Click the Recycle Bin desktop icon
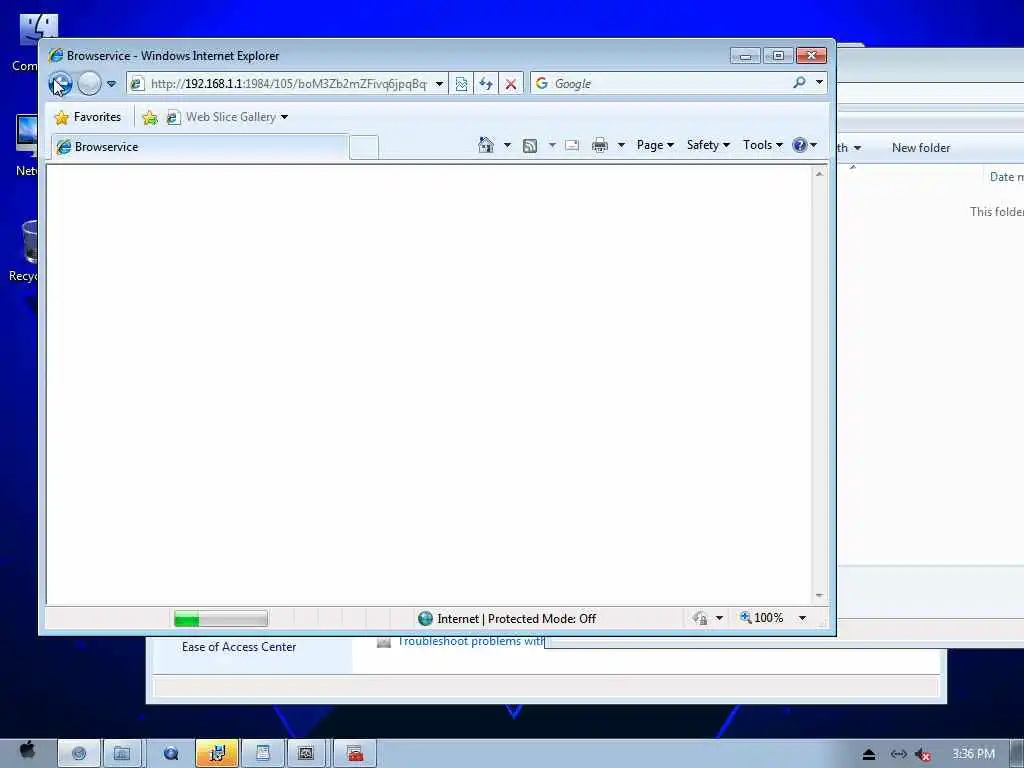This screenshot has height=768, width=1024. coord(24,251)
